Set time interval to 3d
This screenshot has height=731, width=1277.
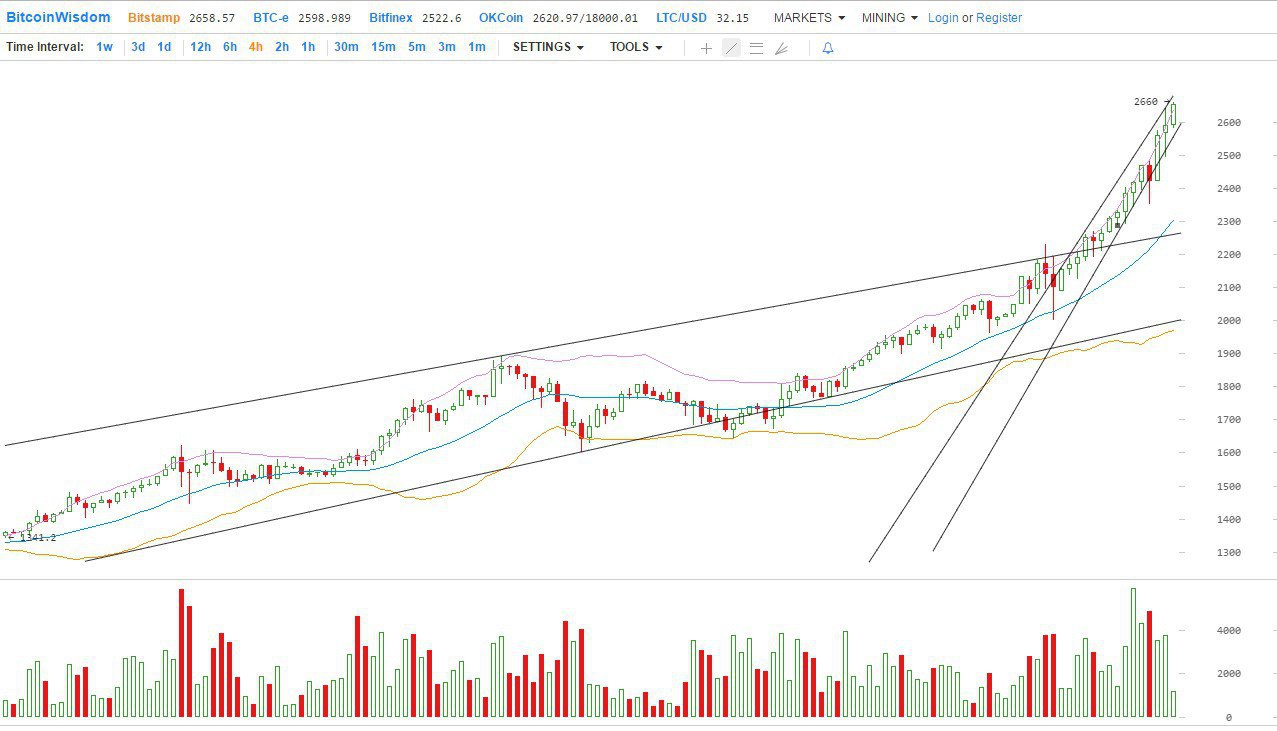[x=138, y=47]
